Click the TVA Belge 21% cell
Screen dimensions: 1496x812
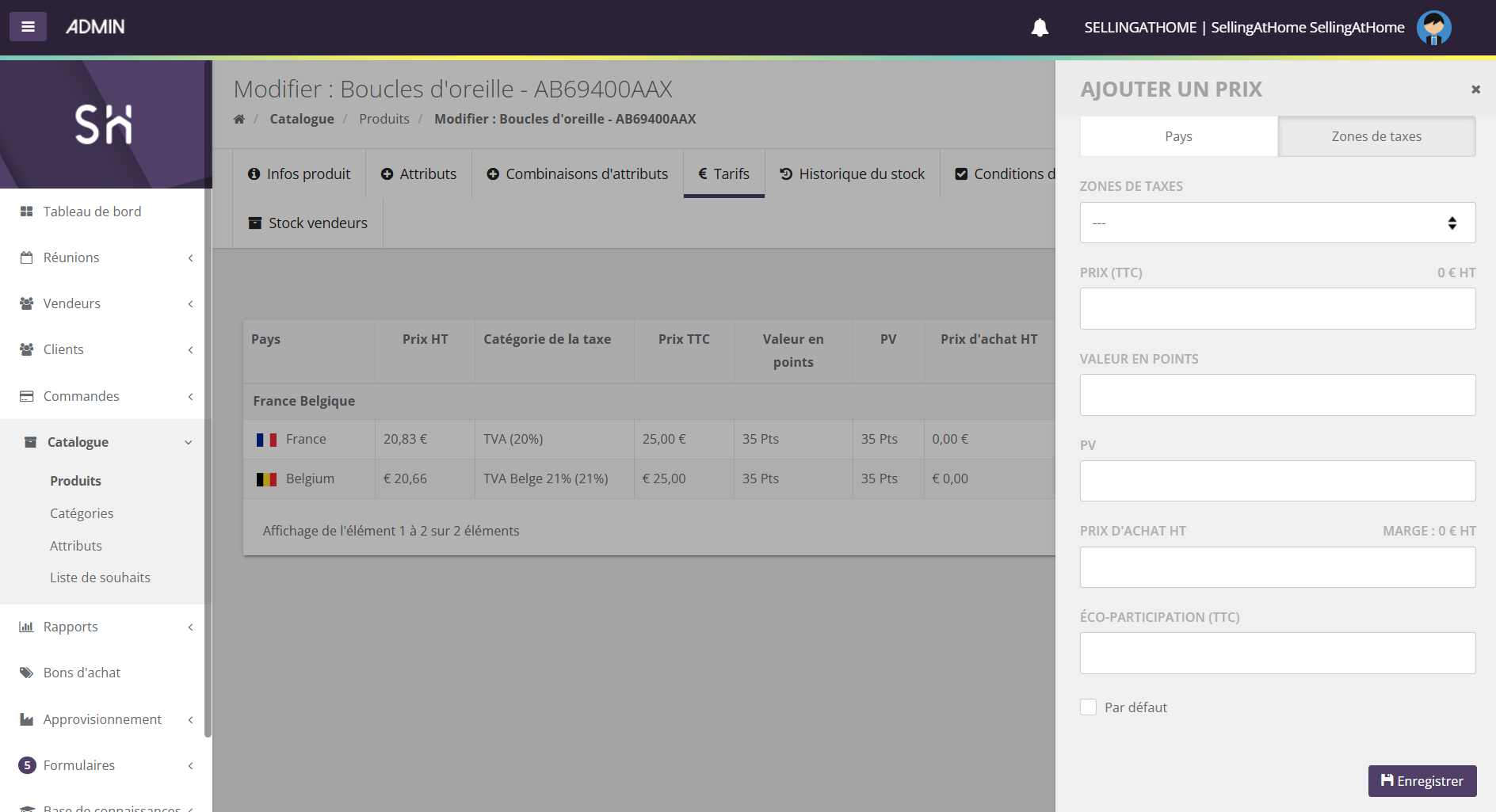[x=554, y=479]
